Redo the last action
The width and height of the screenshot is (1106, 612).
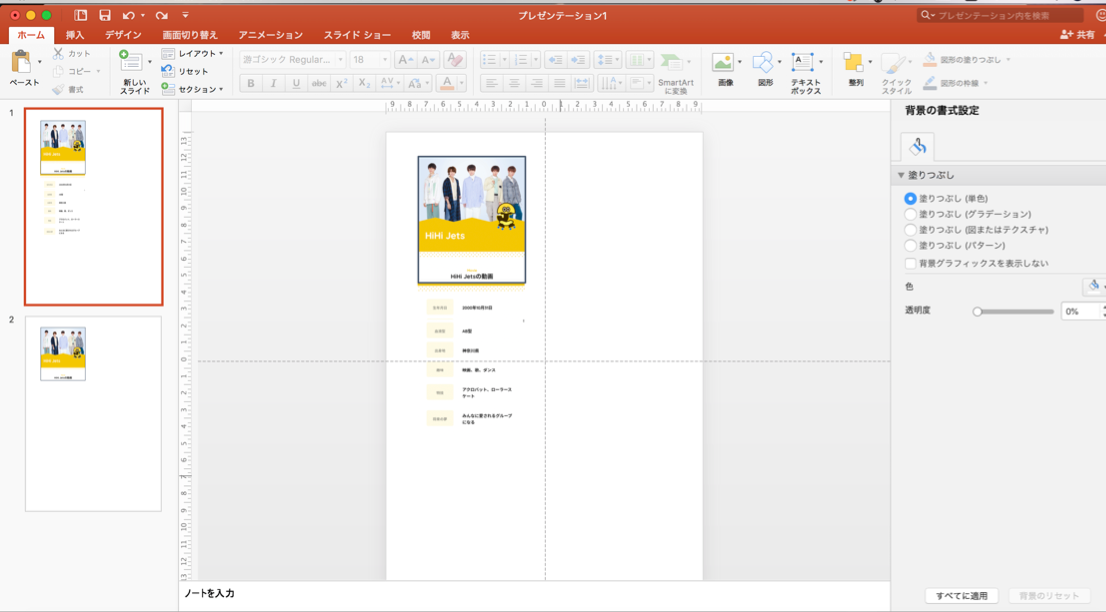[x=162, y=15]
